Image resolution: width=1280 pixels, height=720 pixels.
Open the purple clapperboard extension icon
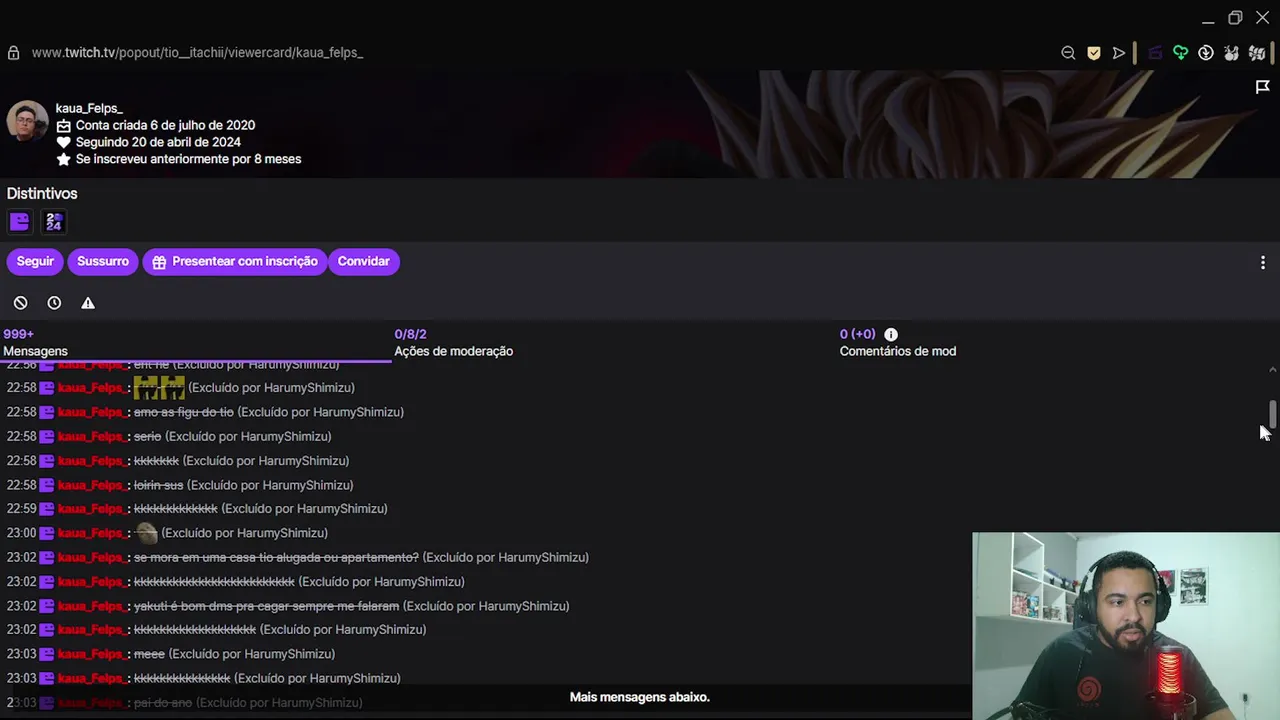[x=1155, y=53]
